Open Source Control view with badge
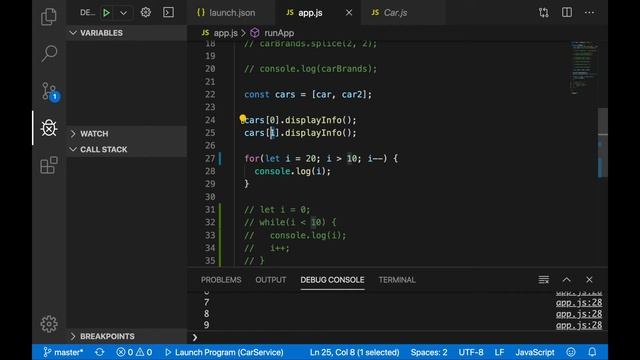The width and height of the screenshot is (640, 360). 50,91
